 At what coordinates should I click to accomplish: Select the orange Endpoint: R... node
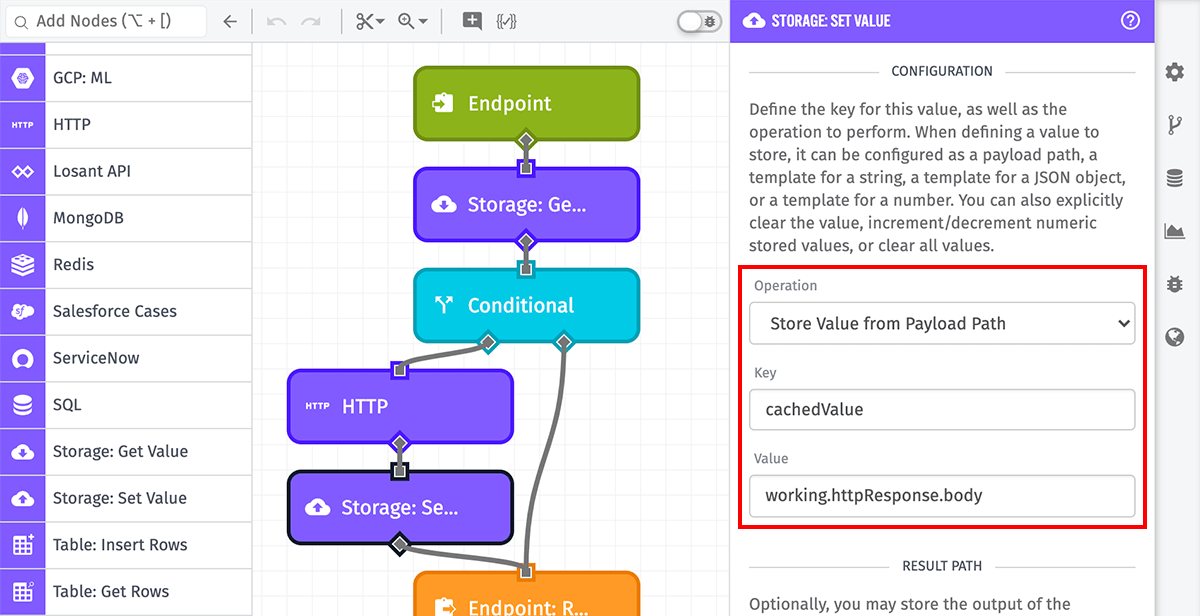click(526, 594)
